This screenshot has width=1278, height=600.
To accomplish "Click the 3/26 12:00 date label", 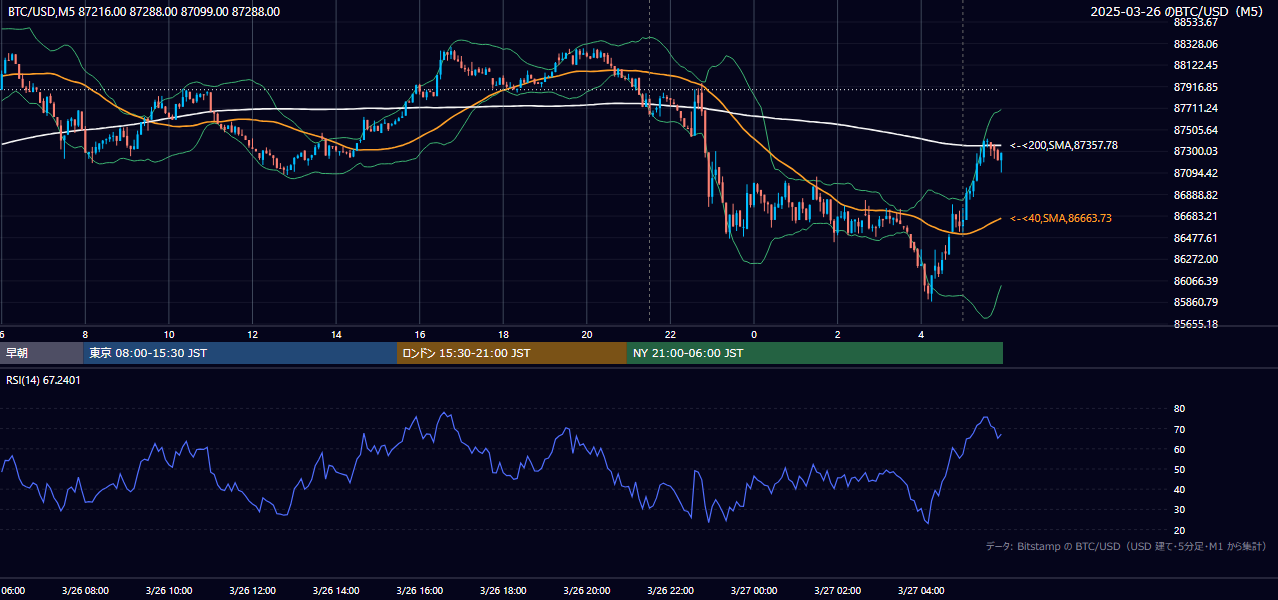I will (252, 591).
